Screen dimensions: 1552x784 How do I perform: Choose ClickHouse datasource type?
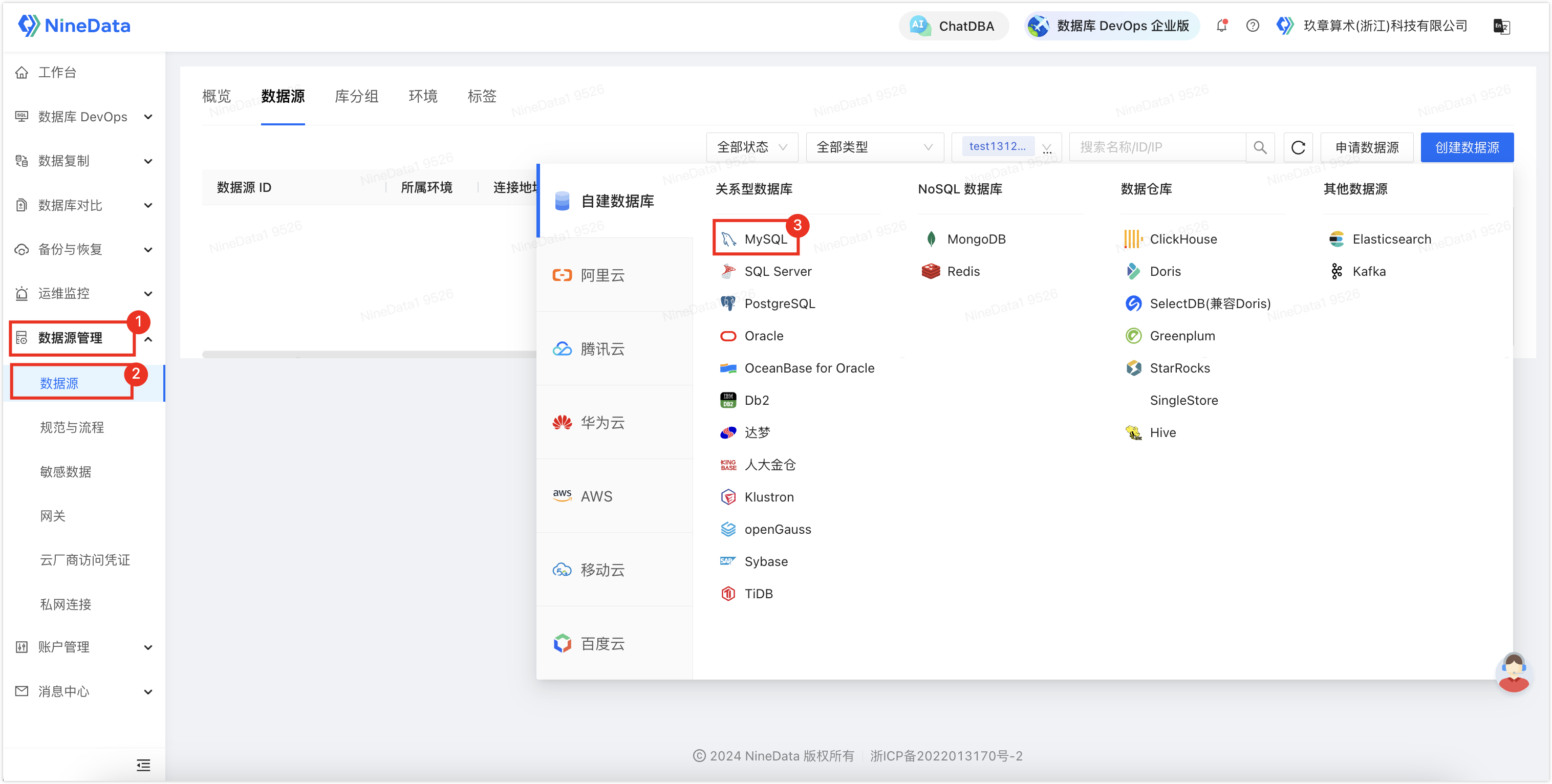click(1171, 238)
